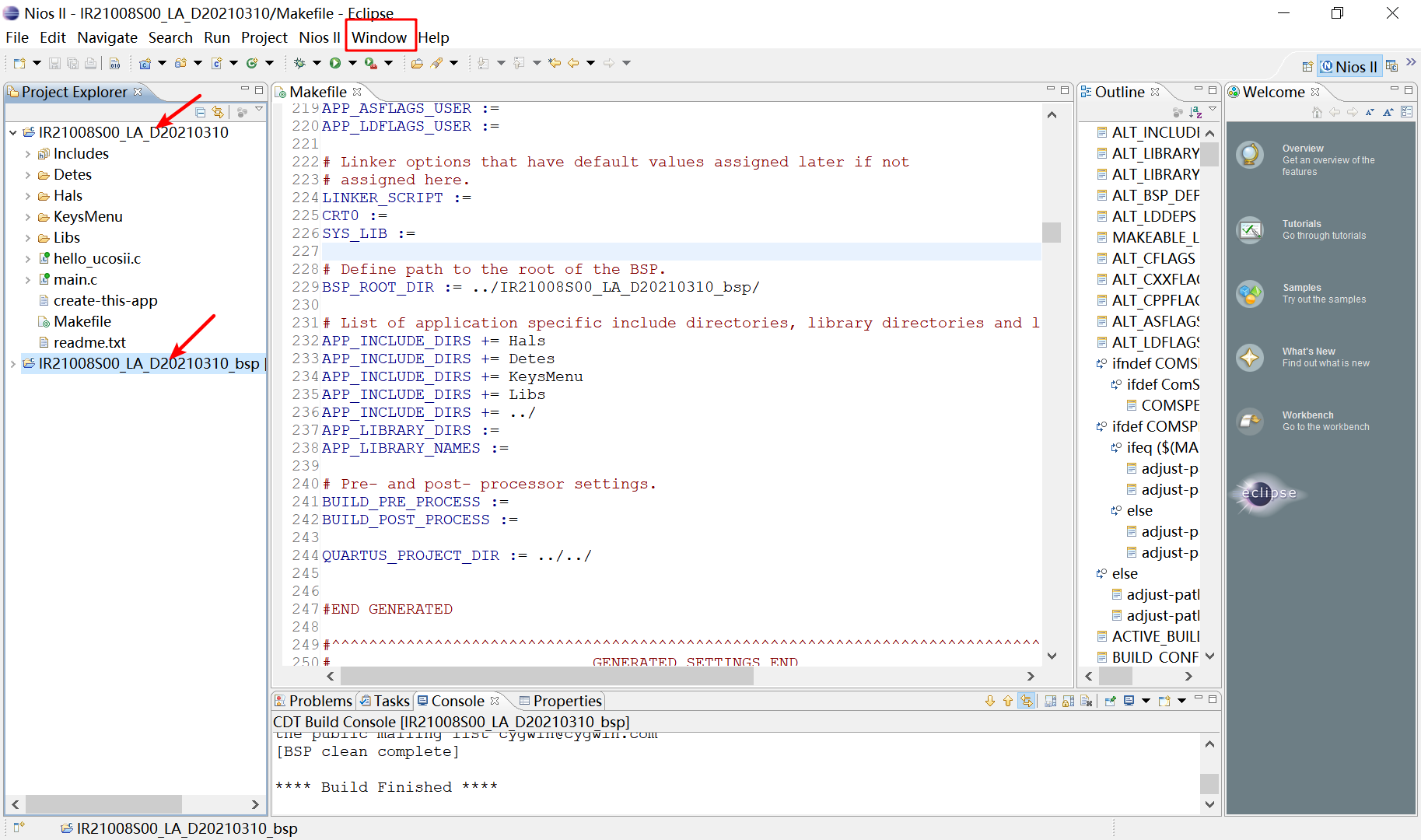
Task: Select hello_ucosii.c in Project Explorer
Action: click(96, 258)
